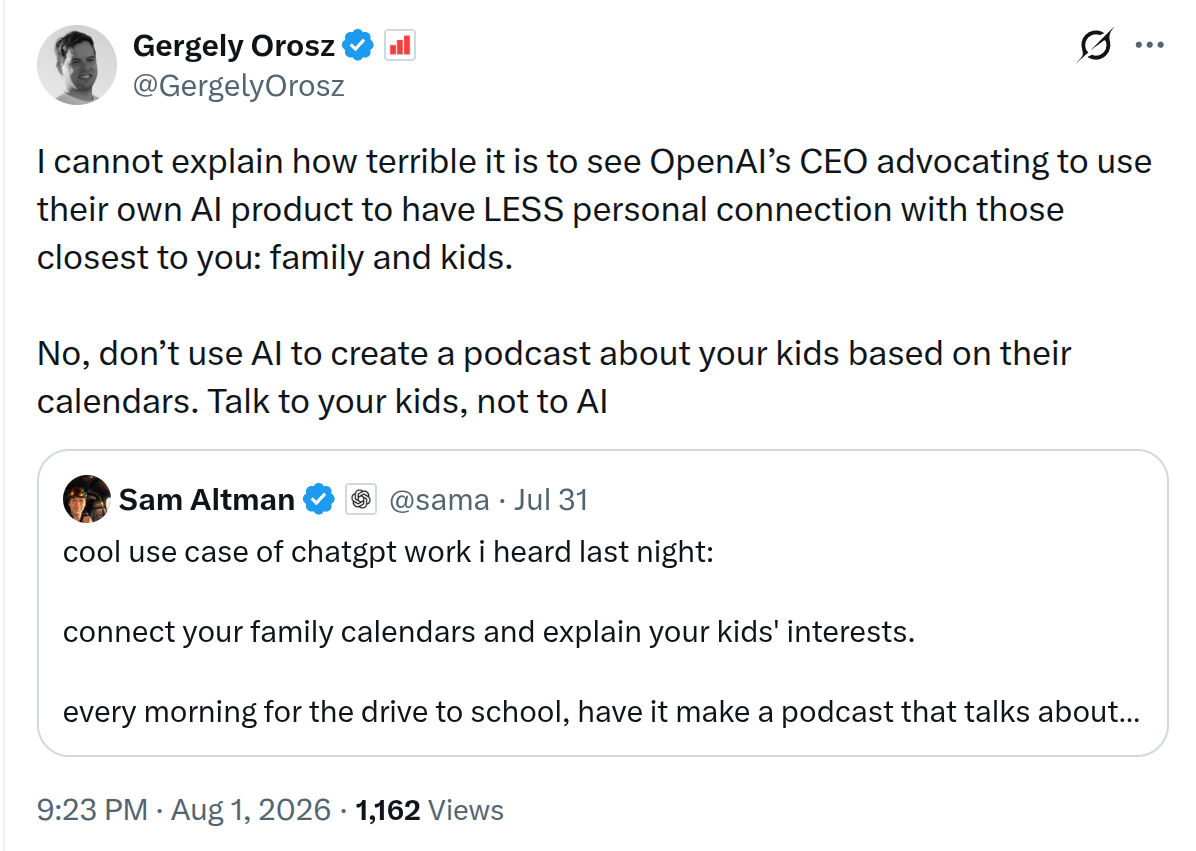Open quoted tweet line 'cool use case of chatgpt'
1196x851 pixels.
pos(388,552)
